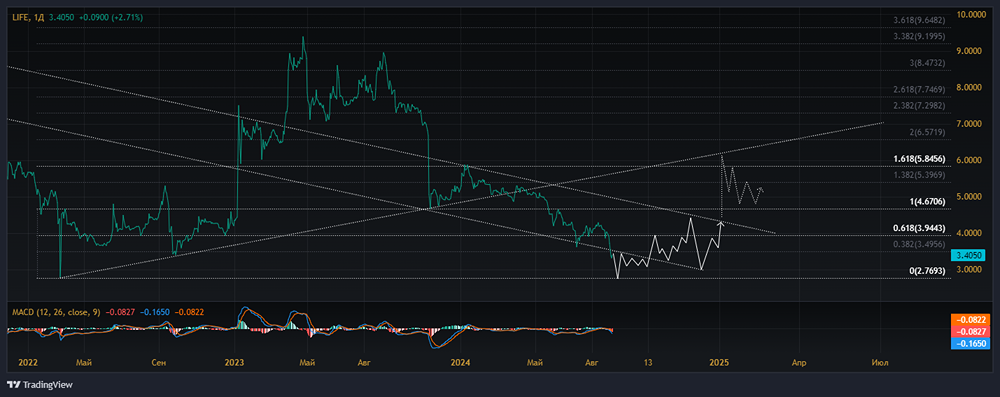Viewport: 1000px width, 397px height.
Task: Select the Fibonacci level label 2(6.5719)
Action: click(927, 132)
